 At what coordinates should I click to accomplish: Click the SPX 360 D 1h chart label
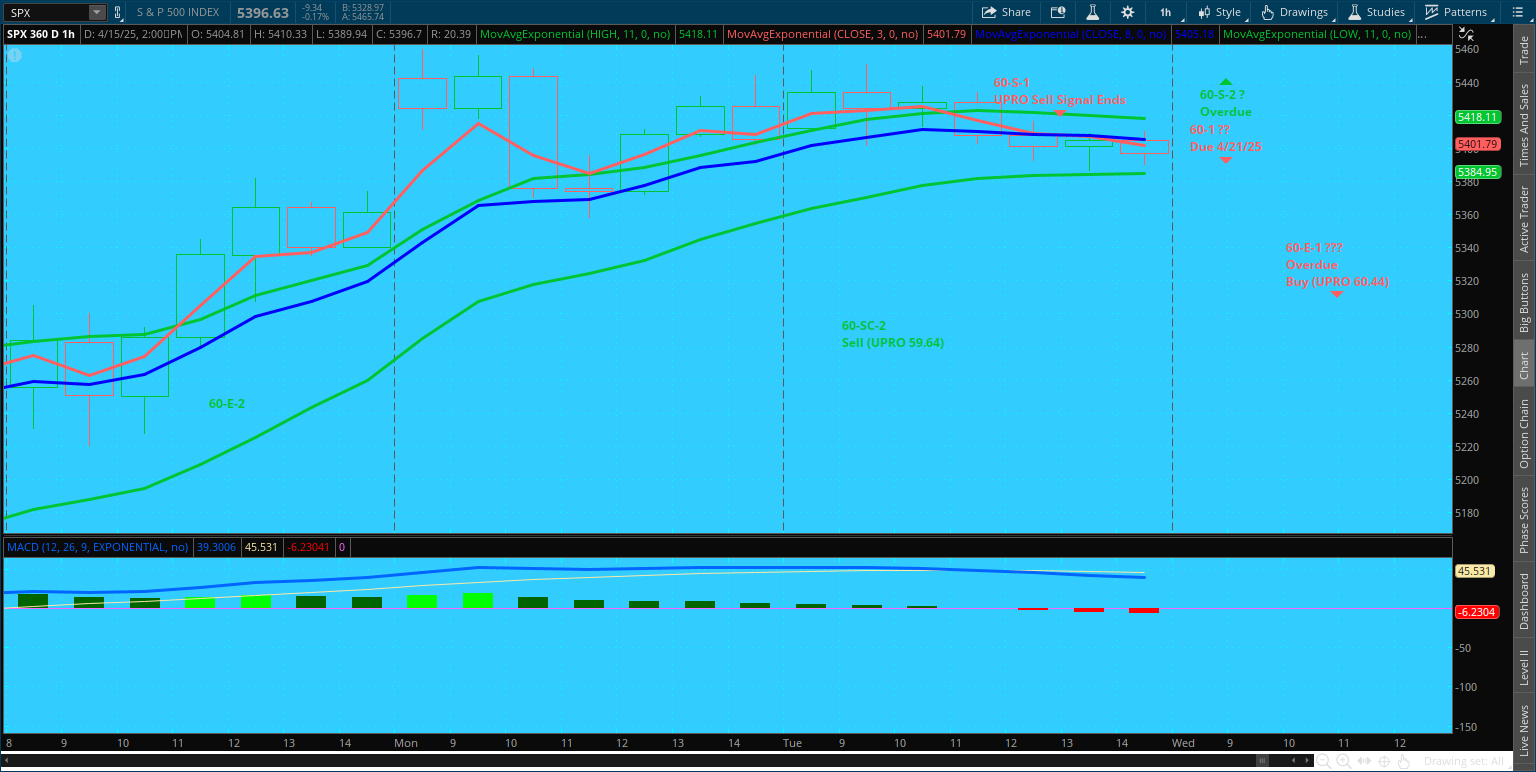point(43,34)
